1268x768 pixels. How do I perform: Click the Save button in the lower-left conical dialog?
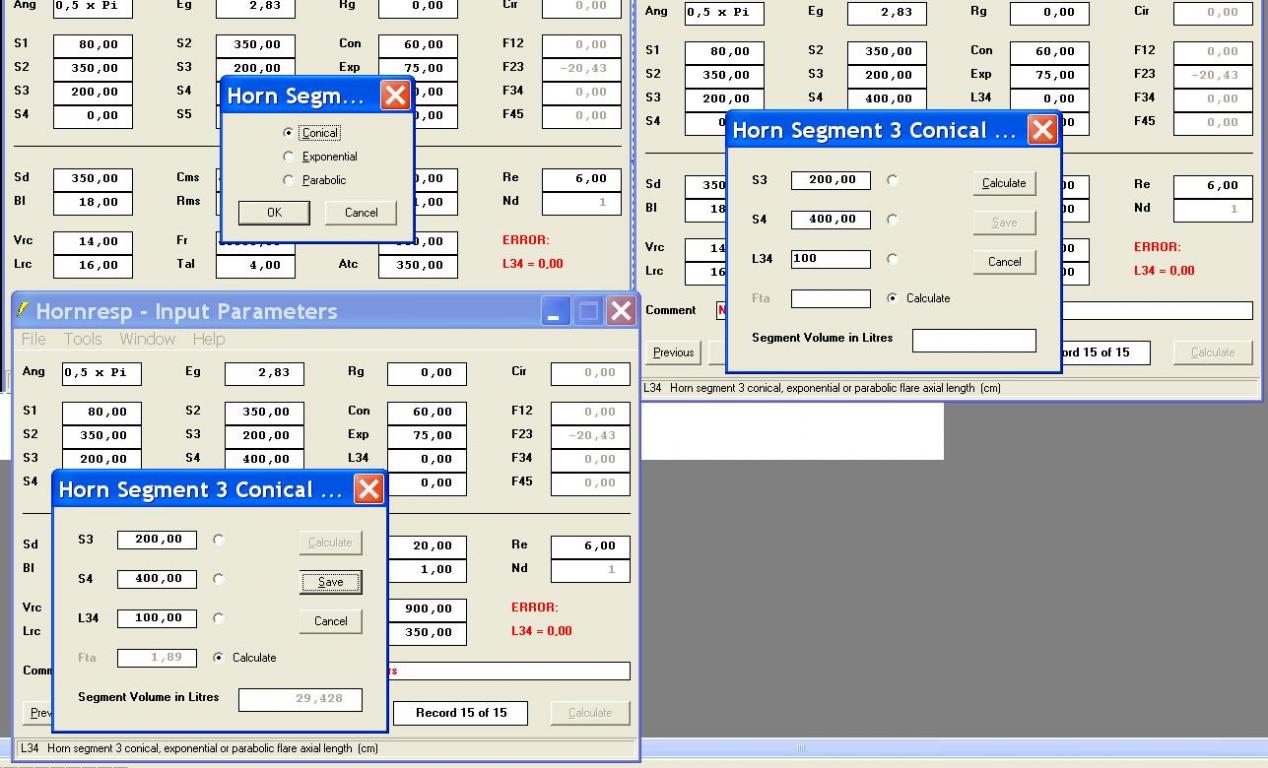(330, 582)
